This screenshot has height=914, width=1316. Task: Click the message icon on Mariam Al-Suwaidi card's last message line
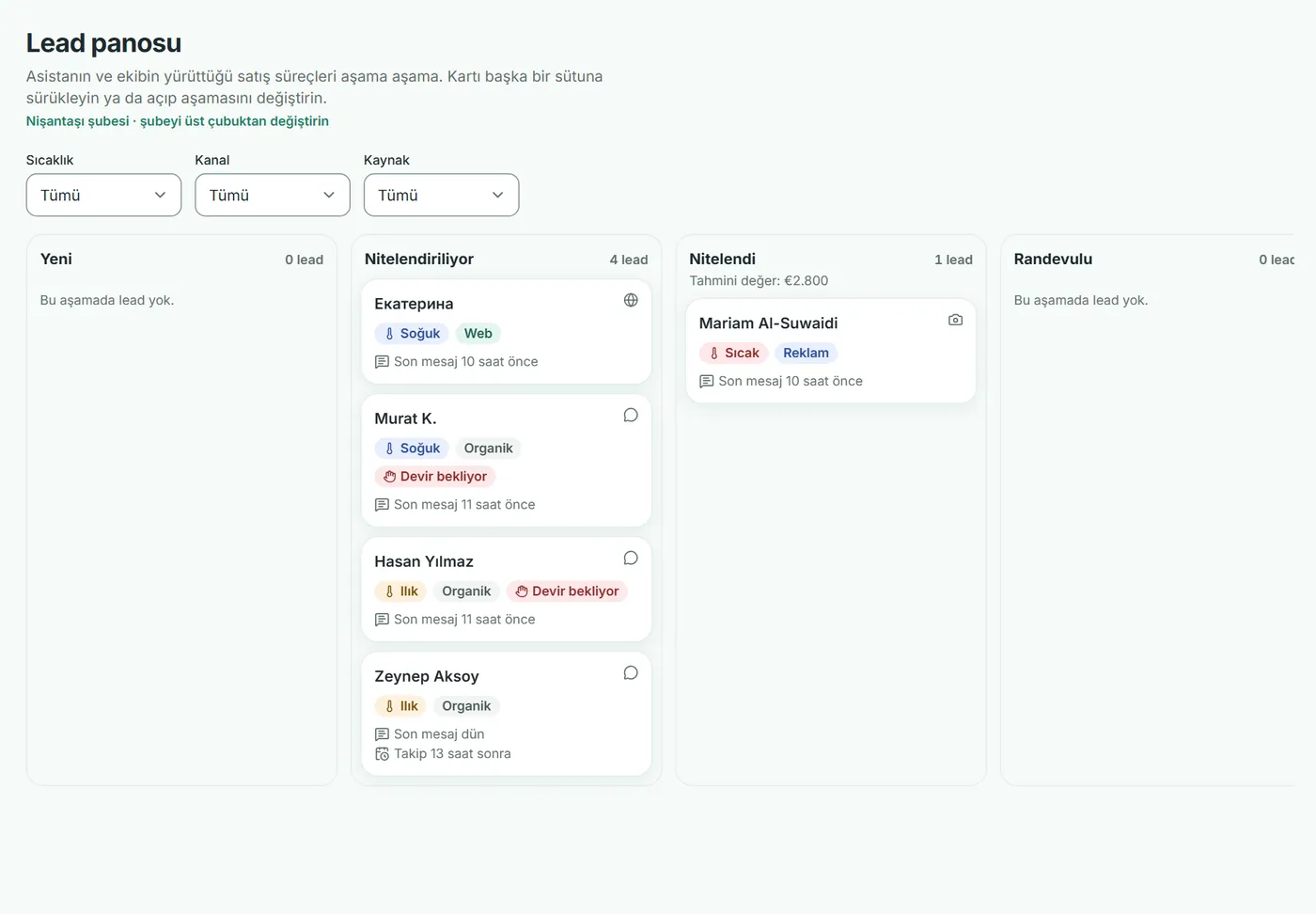click(706, 382)
